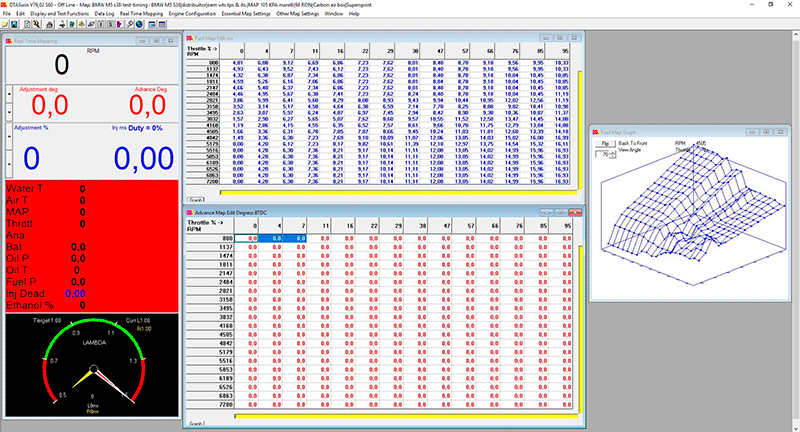
Task: Open the File menu
Action: coord(7,14)
